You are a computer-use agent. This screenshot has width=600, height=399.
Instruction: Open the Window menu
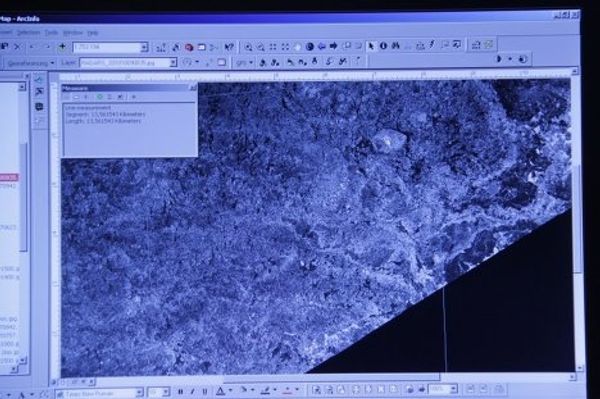tap(73, 33)
